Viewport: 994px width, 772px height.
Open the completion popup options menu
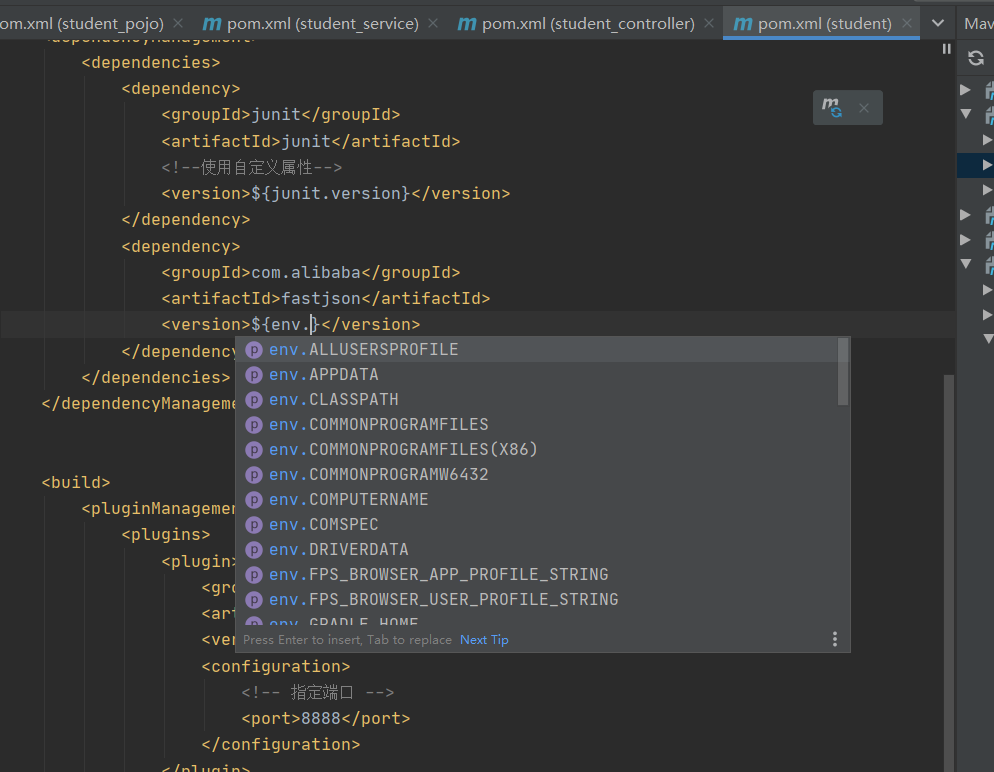pyautogui.click(x=834, y=639)
